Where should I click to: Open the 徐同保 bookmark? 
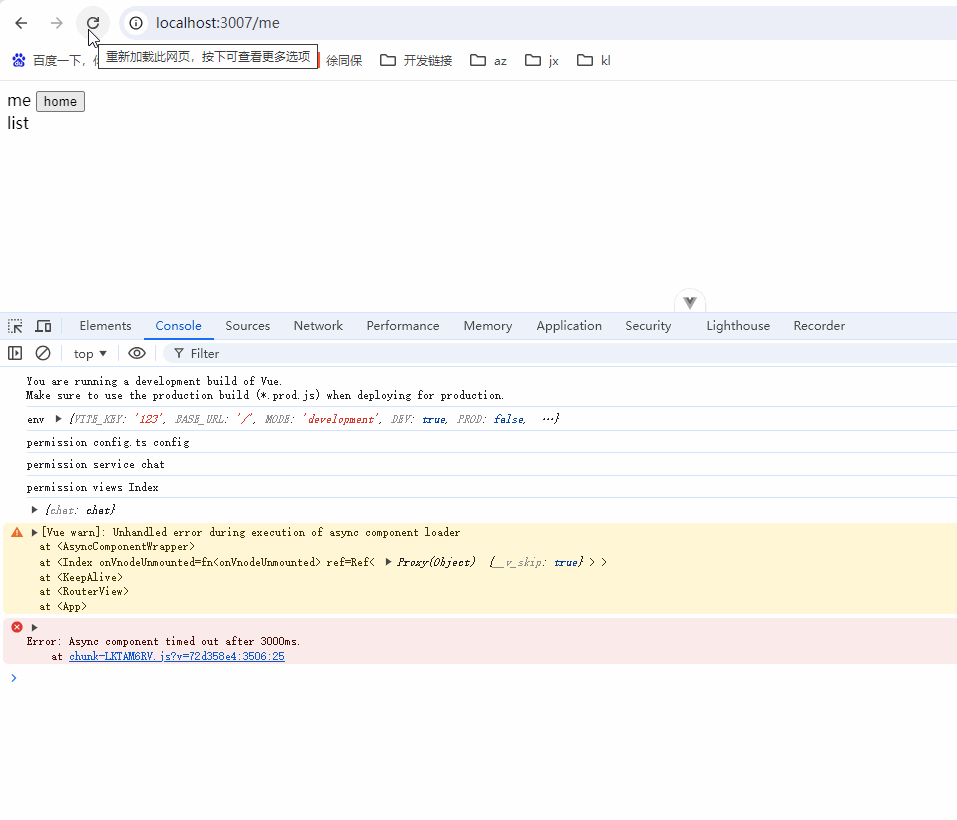(344, 60)
